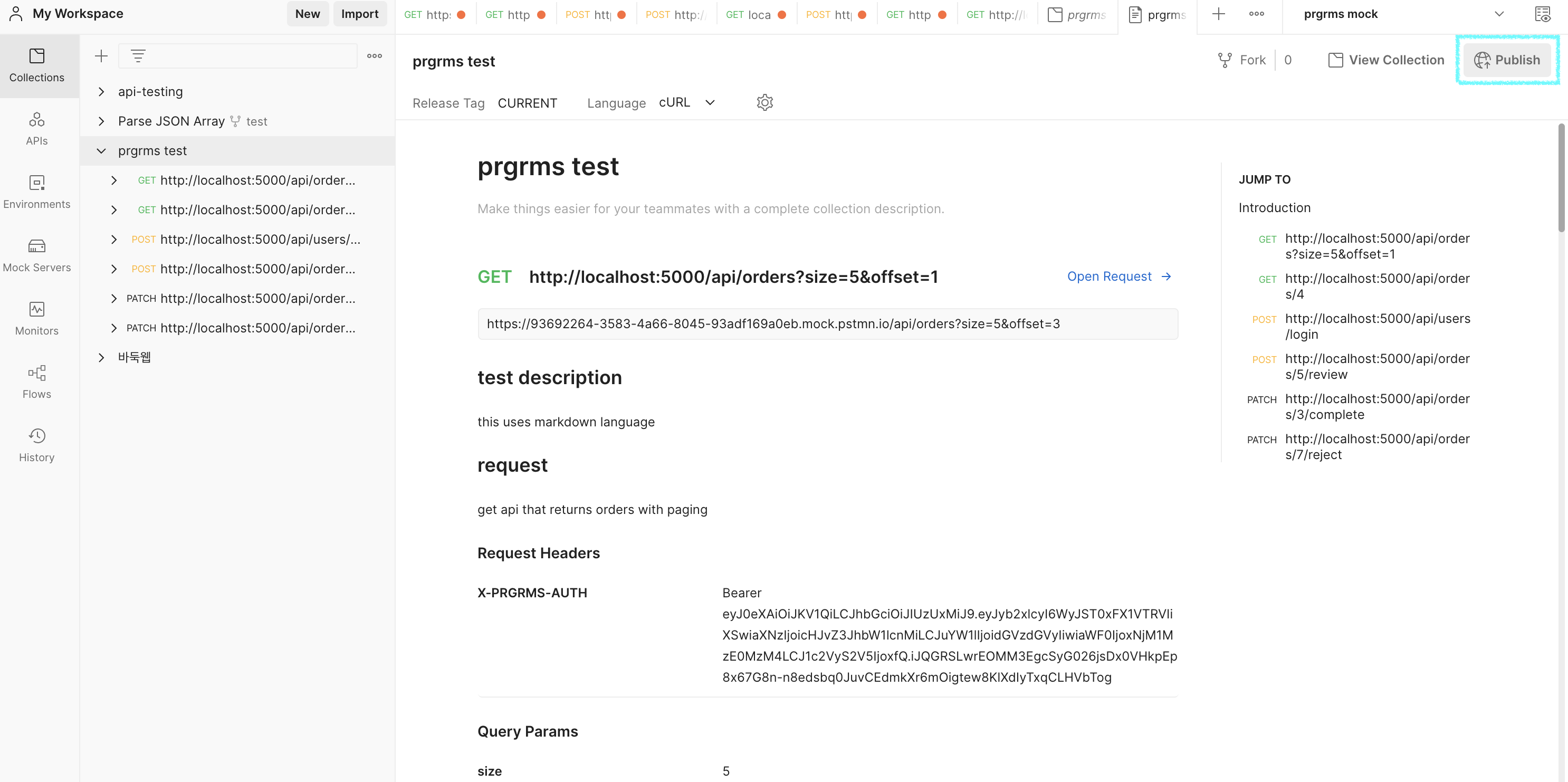This screenshot has width=1568, height=782.
Task: Click the Import button
Action: [x=360, y=14]
